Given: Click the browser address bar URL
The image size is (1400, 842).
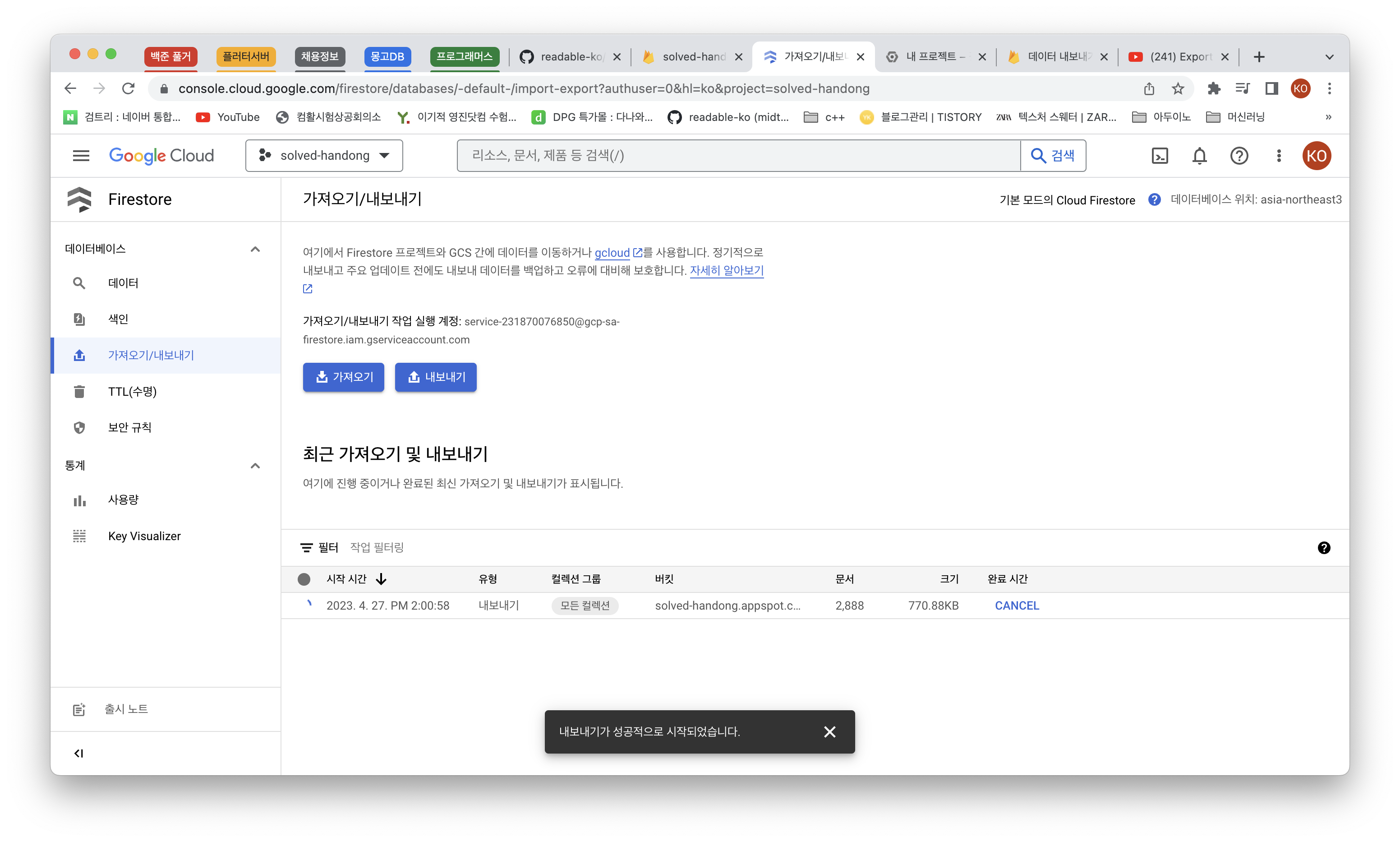Looking at the screenshot, I should click(523, 88).
